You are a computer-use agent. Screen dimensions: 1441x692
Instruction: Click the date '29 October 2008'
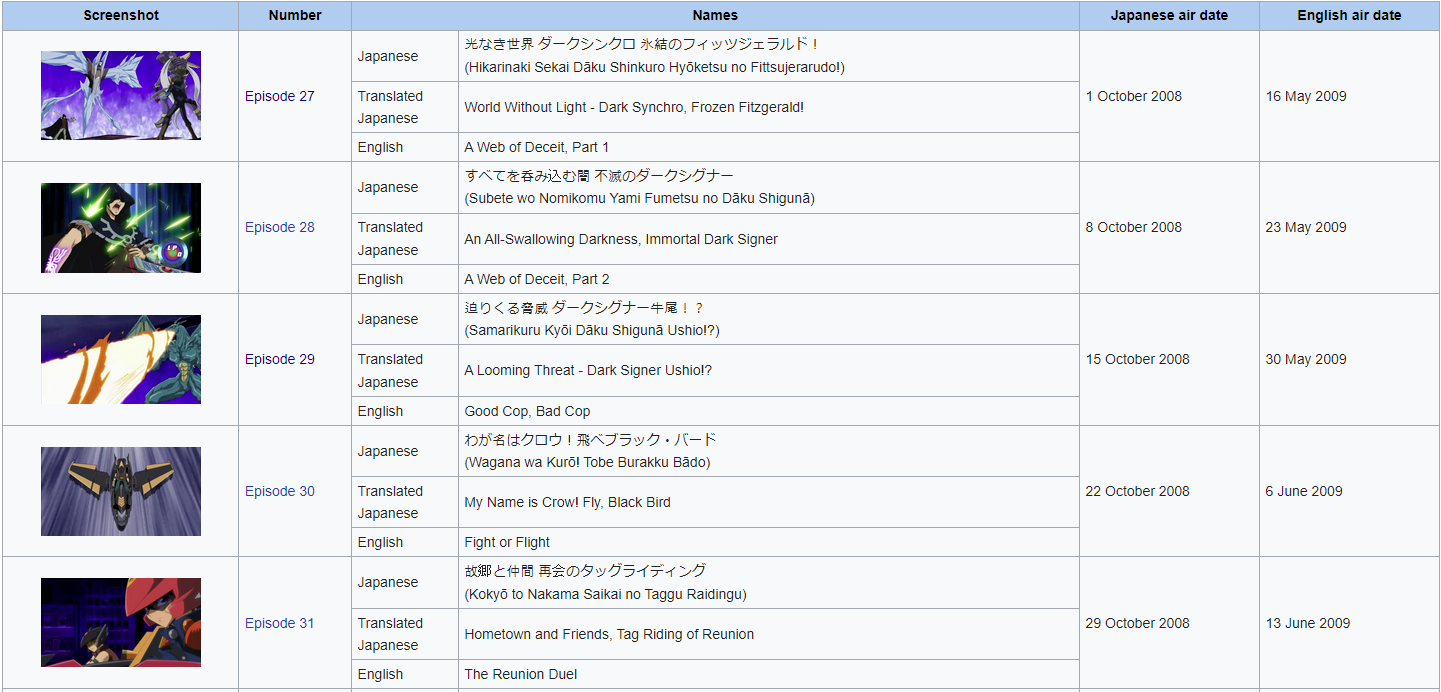point(1138,623)
